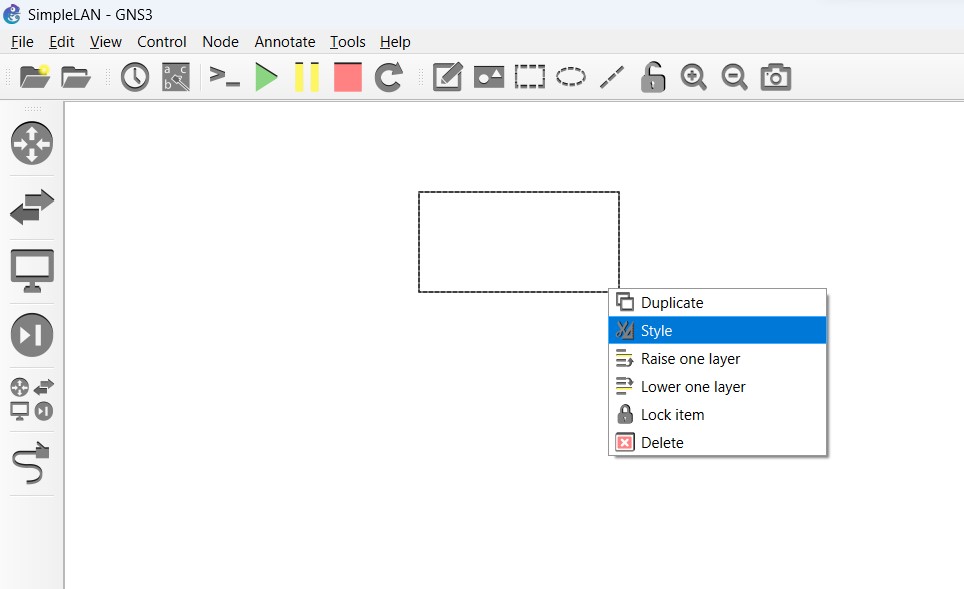The width and height of the screenshot is (964, 589).
Task: Browse end devices monitor icon
Action: (x=32, y=271)
